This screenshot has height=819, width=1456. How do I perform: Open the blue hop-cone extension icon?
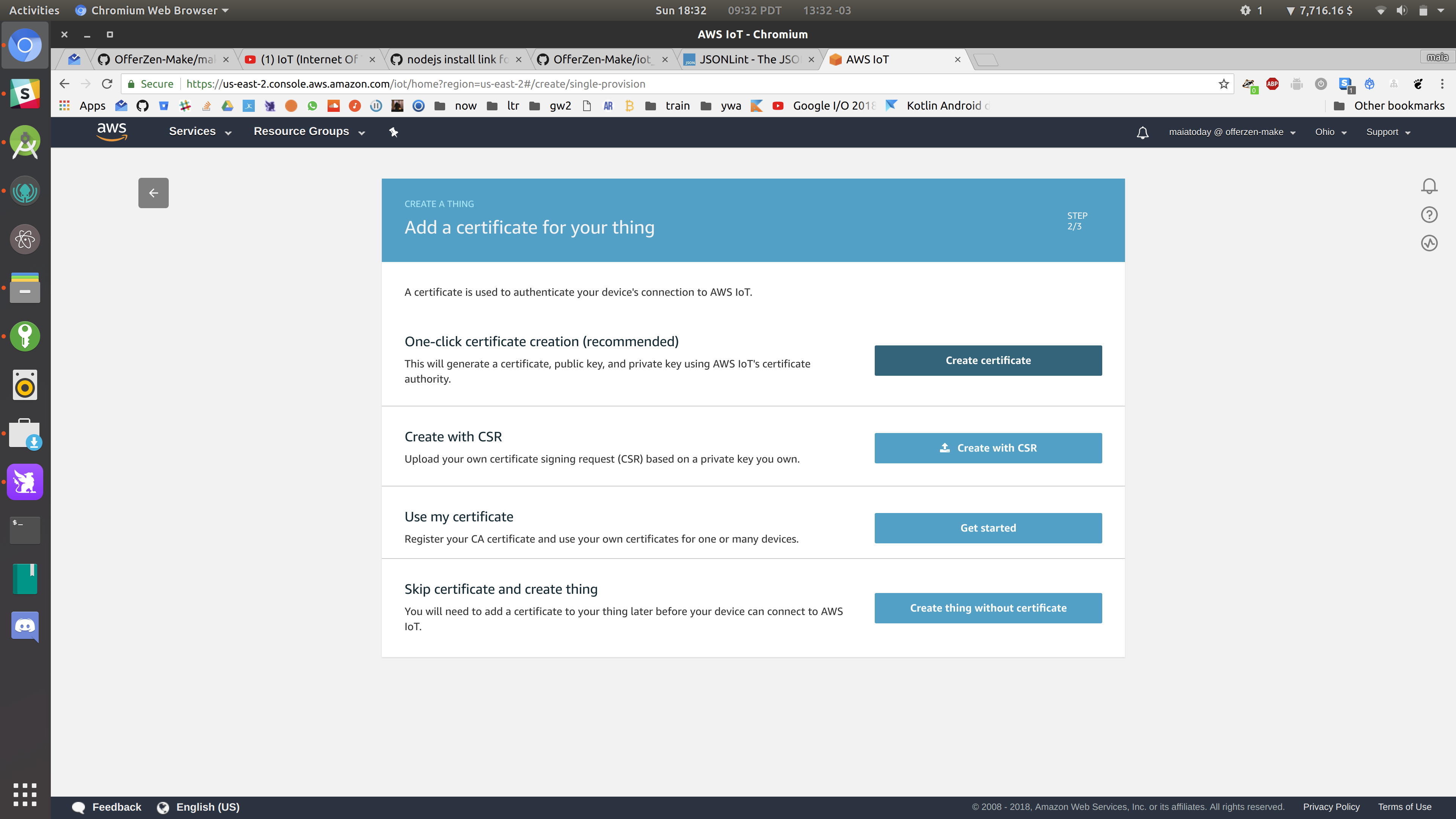pos(1370,84)
